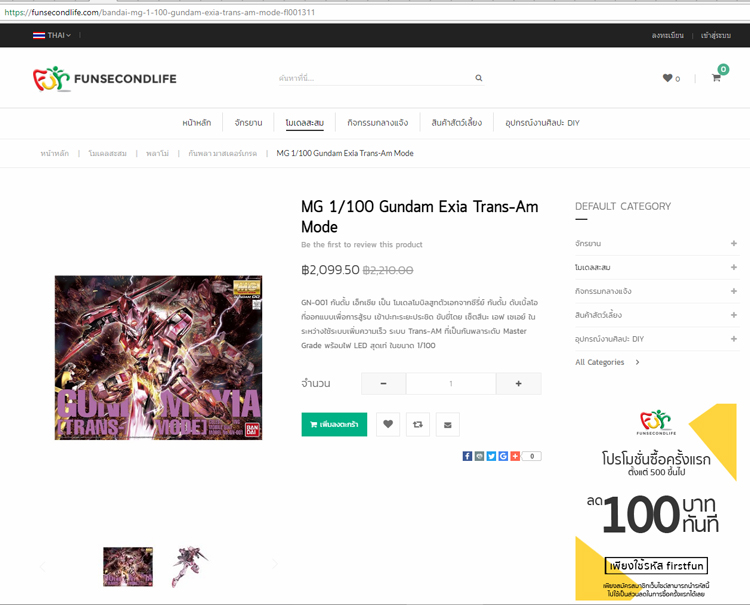Go to กันพลา มาสเตอร์เกรด breadcrumb
This screenshot has height=605, width=750.
[222, 153]
